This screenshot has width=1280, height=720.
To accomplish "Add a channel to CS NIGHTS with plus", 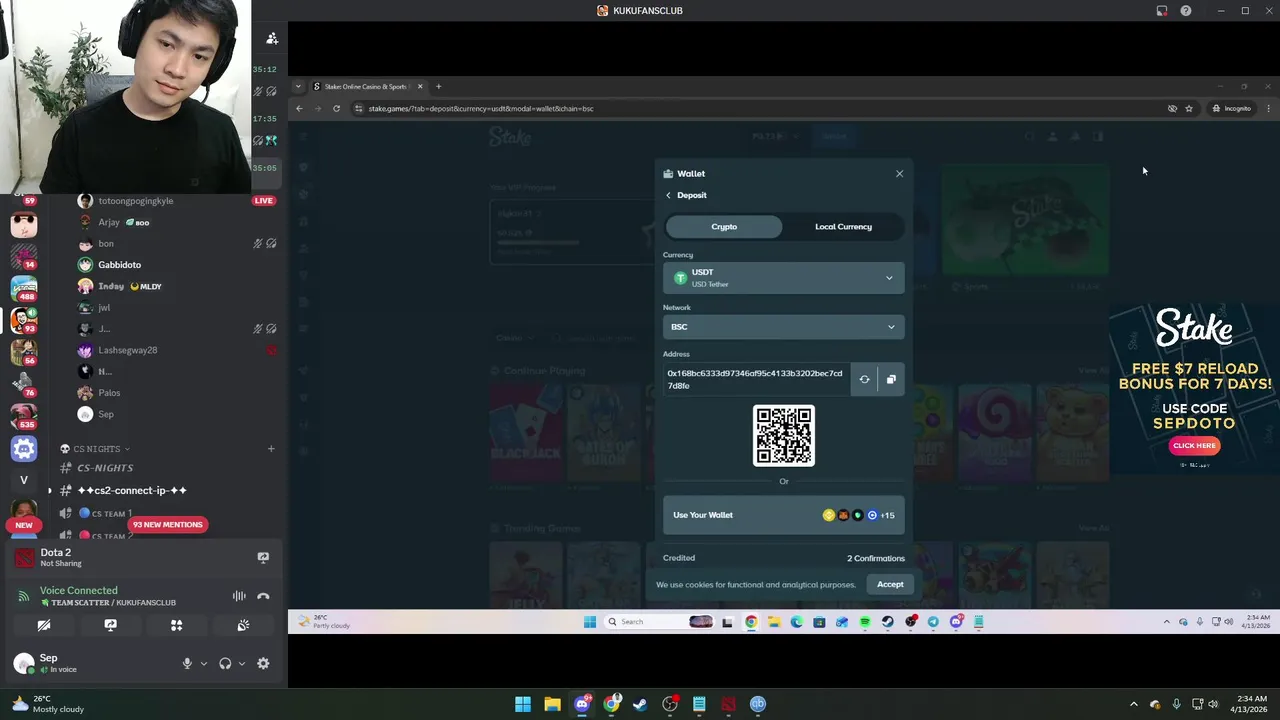I will tap(271, 449).
